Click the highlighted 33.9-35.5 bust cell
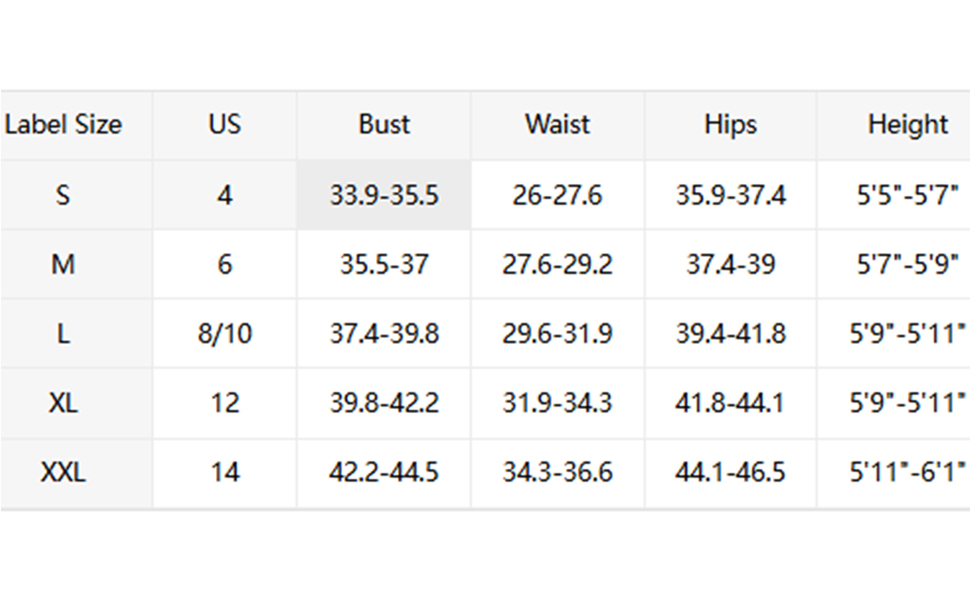Image resolution: width=970 pixels, height=600 pixels. point(384,195)
